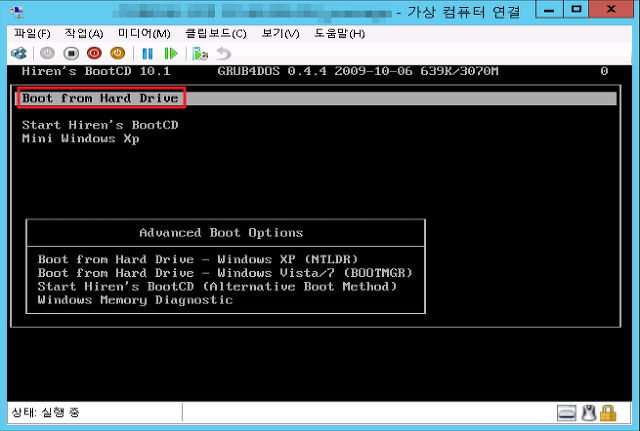Click the Advanced Boot Options heading
Screen dimensions: 640x431
tap(221, 233)
